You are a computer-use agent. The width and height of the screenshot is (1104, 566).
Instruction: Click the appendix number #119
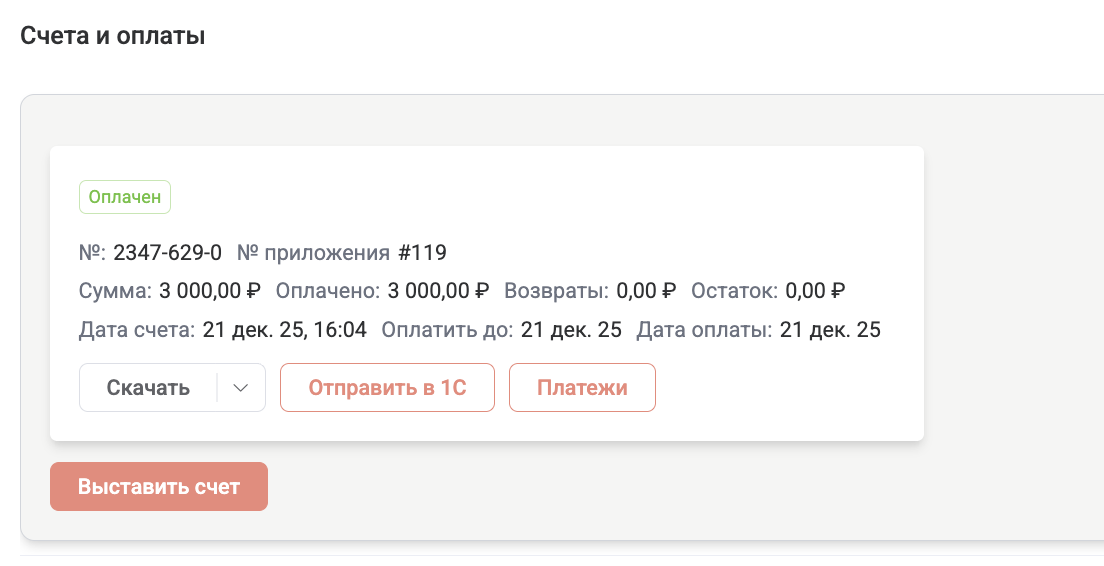[x=422, y=252]
